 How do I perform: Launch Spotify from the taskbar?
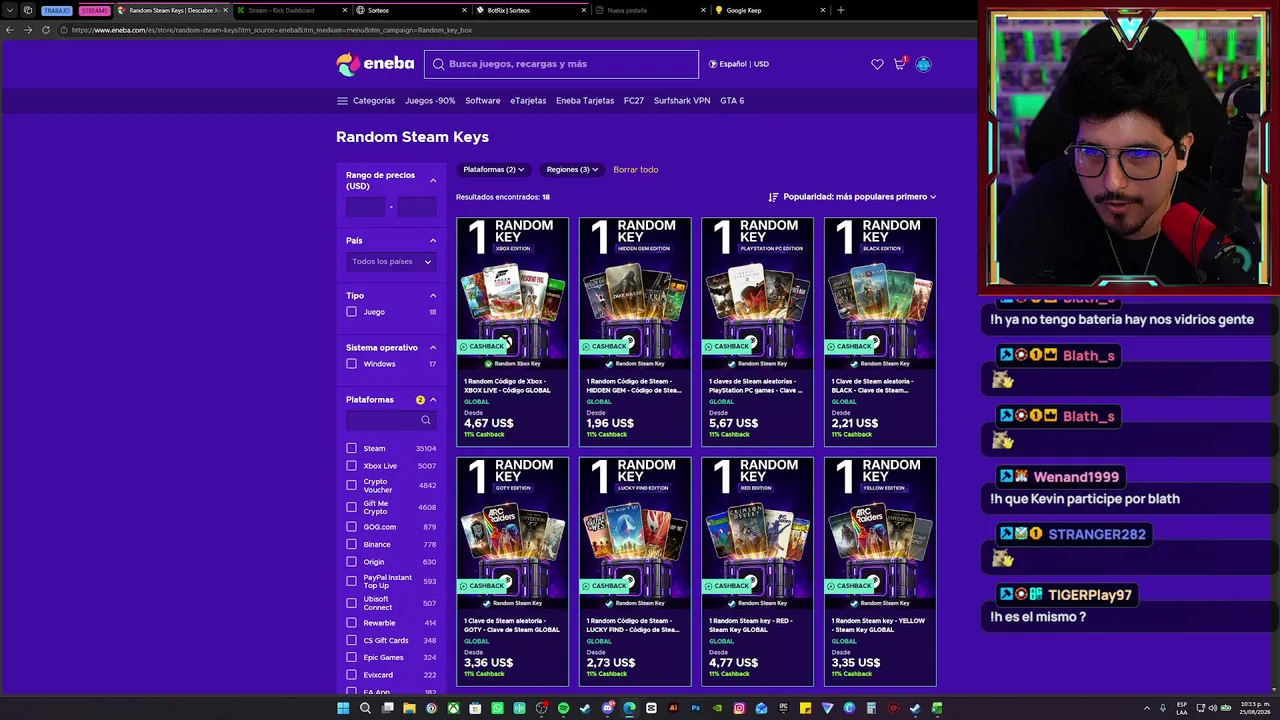coord(563,708)
